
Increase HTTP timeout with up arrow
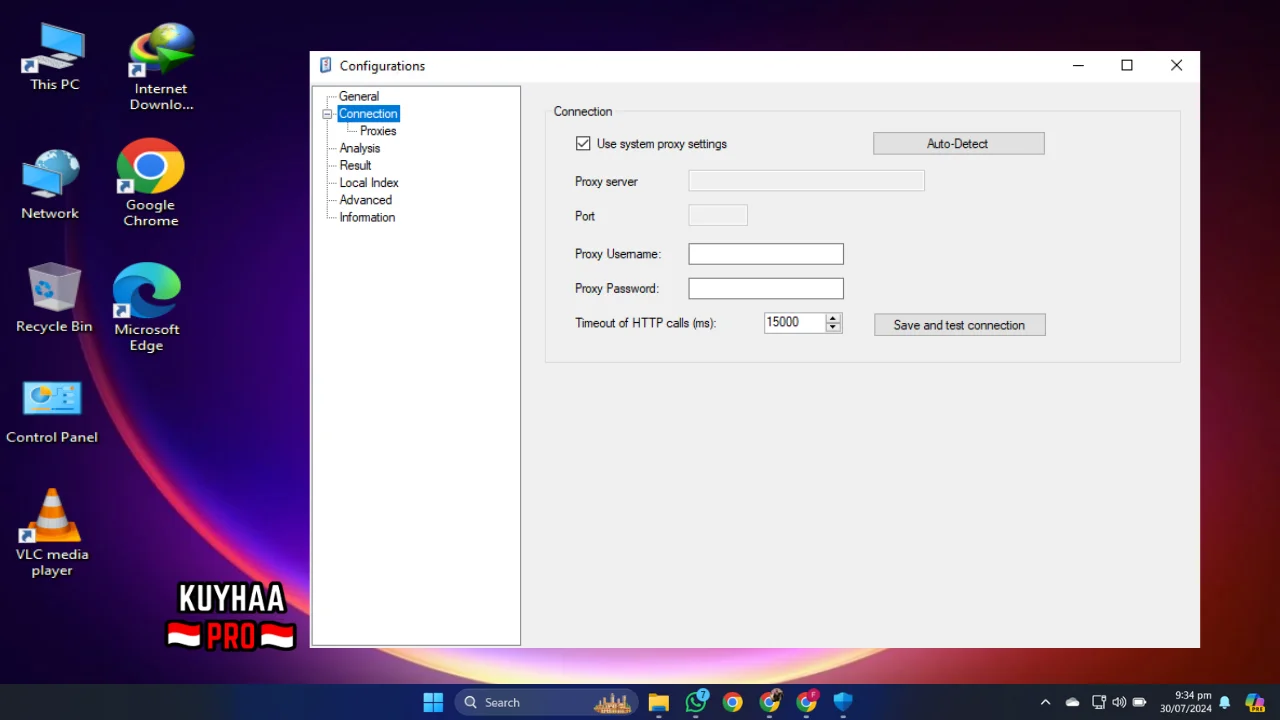pyautogui.click(x=833, y=318)
